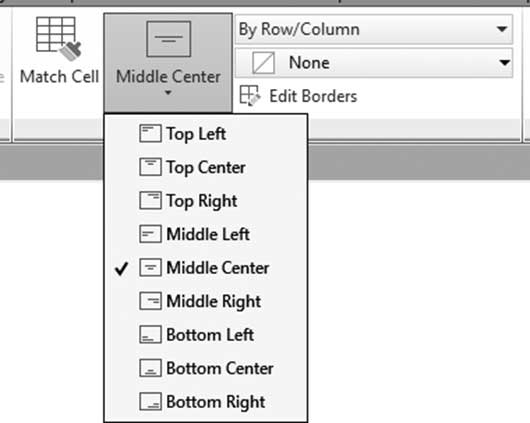
Task: Click the Top Center menu label
Action: click(x=206, y=168)
